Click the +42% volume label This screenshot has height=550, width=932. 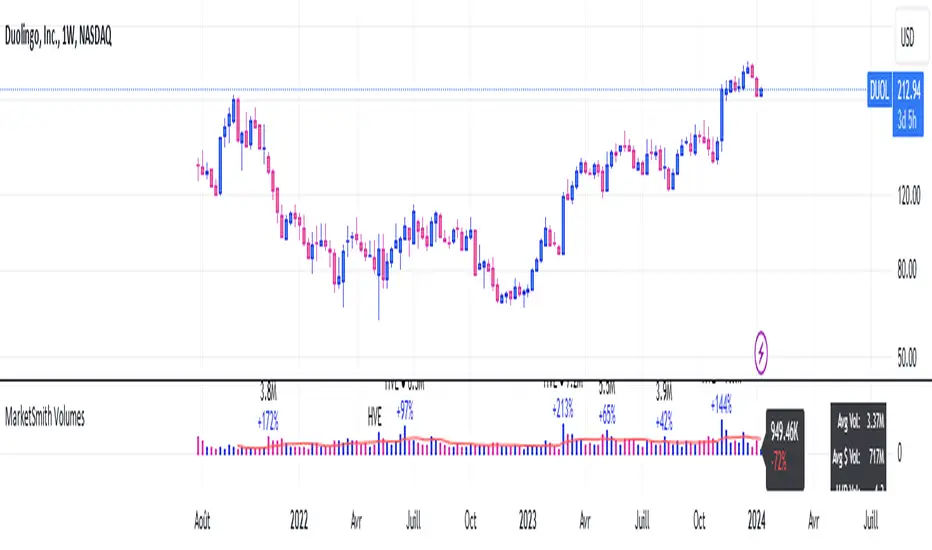pyautogui.click(x=664, y=422)
